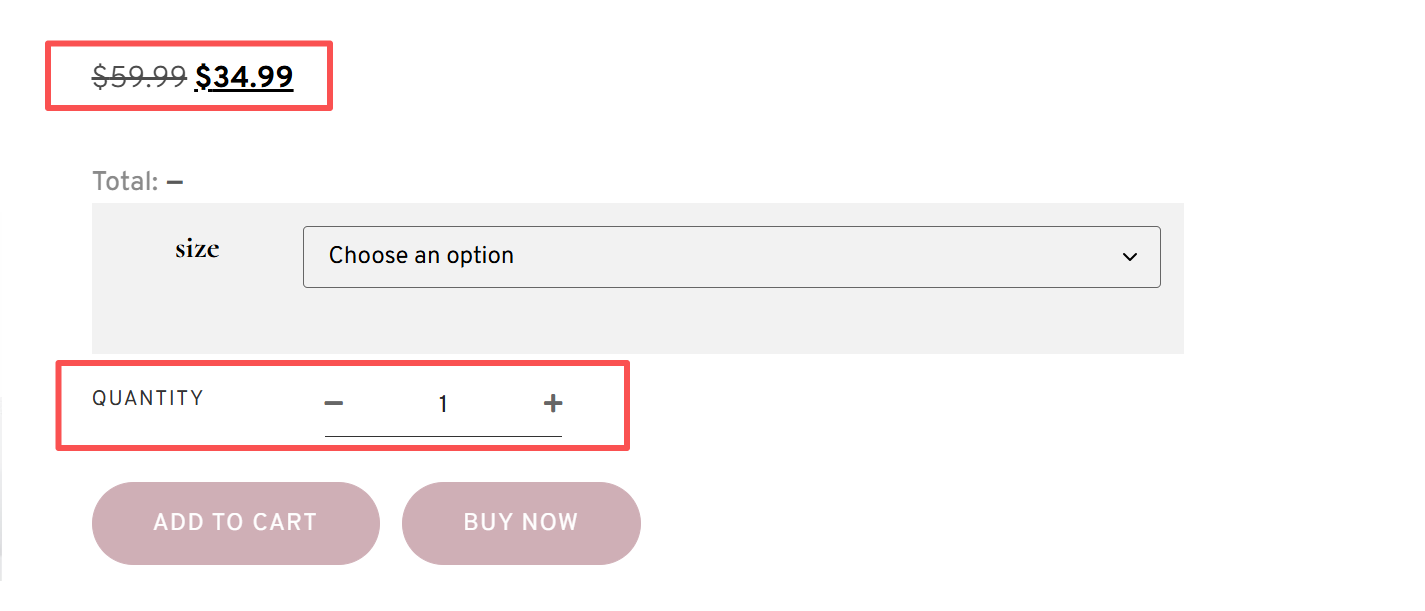Click the crossed-out $59.99 original price

coord(139,77)
